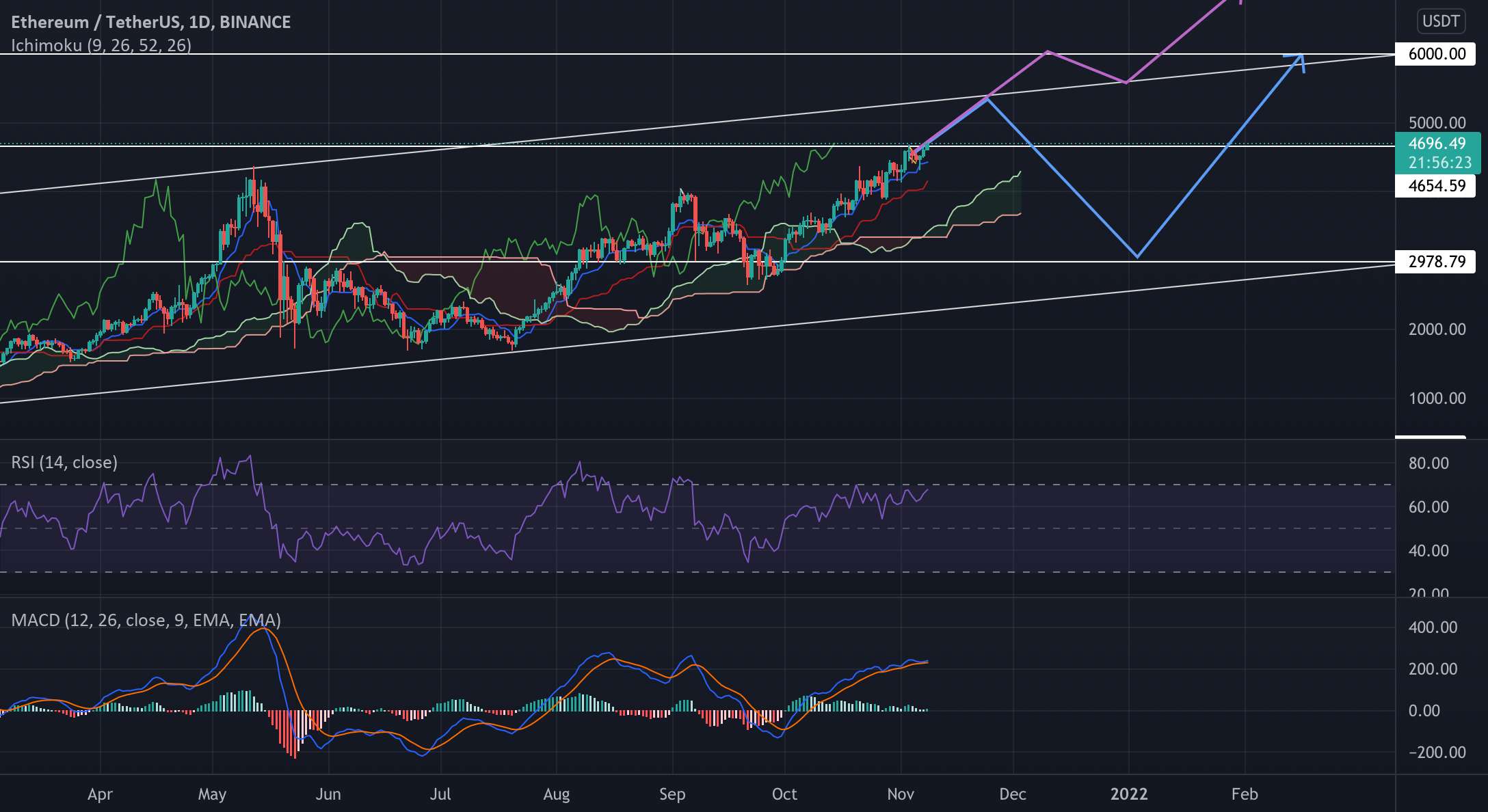Click the MACD 200.00 axis value
The image size is (1488, 812).
coord(1433,669)
